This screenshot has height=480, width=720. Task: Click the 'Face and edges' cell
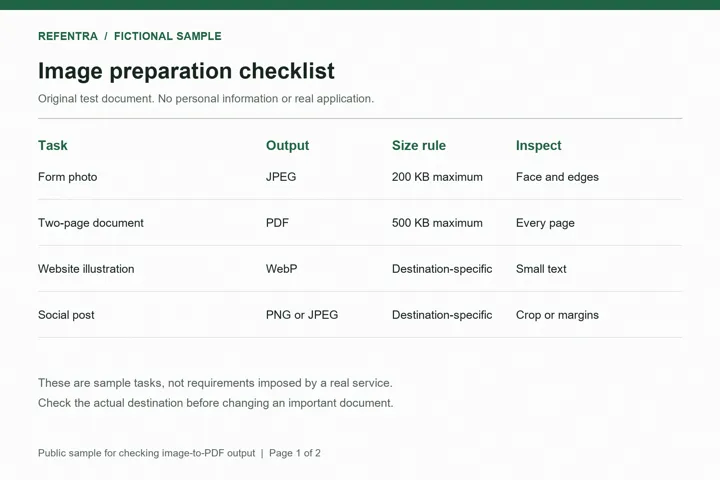557,177
